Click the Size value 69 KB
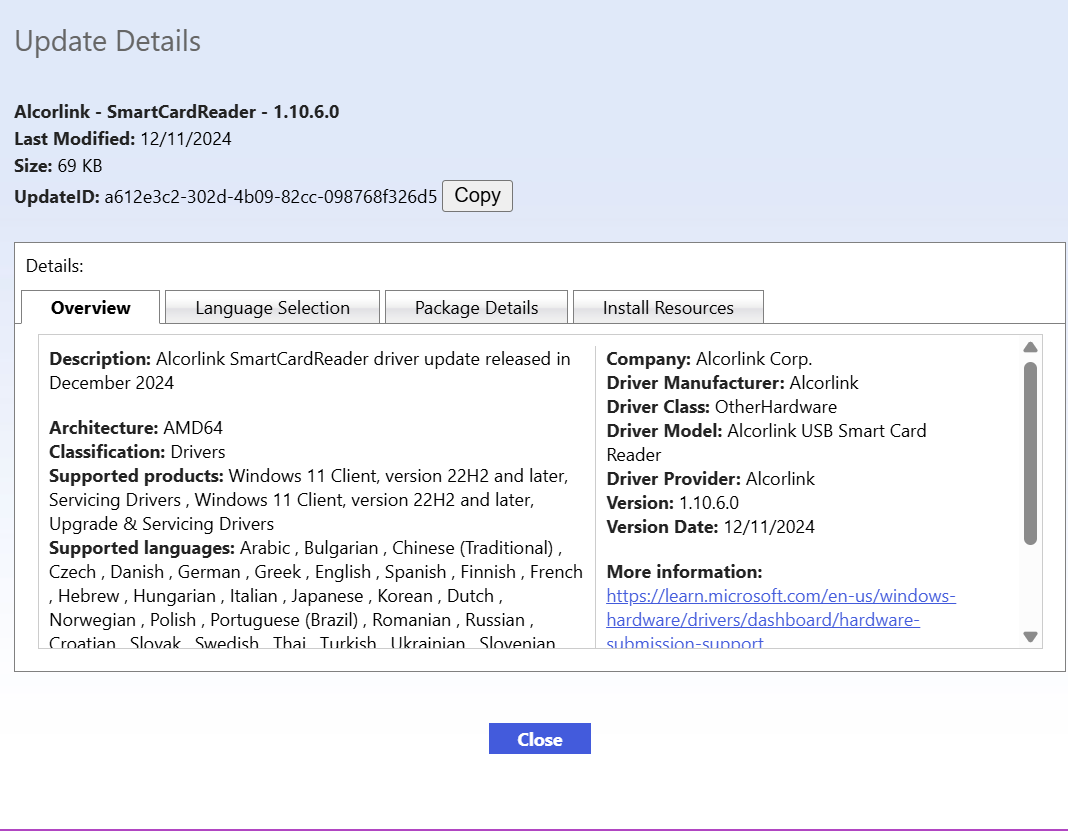 (x=80, y=166)
